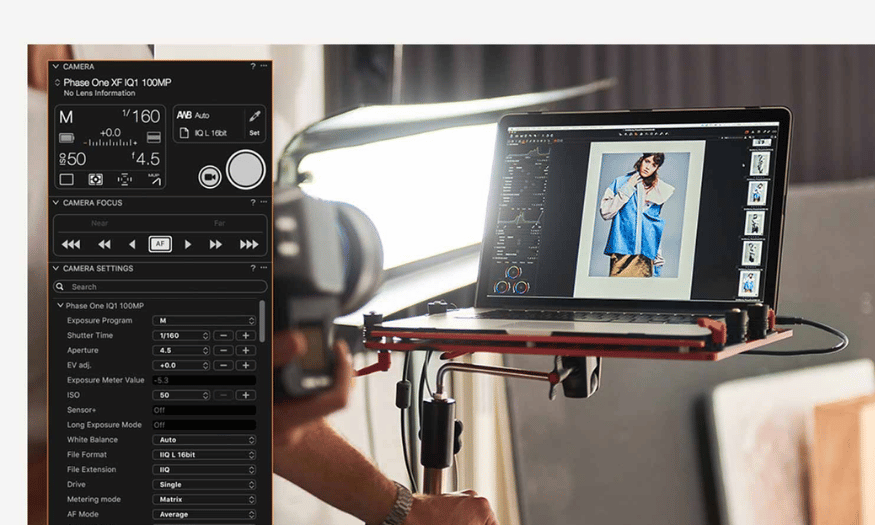Open help for the Camera panel
Image resolution: width=875 pixels, height=525 pixels.
[253, 66]
